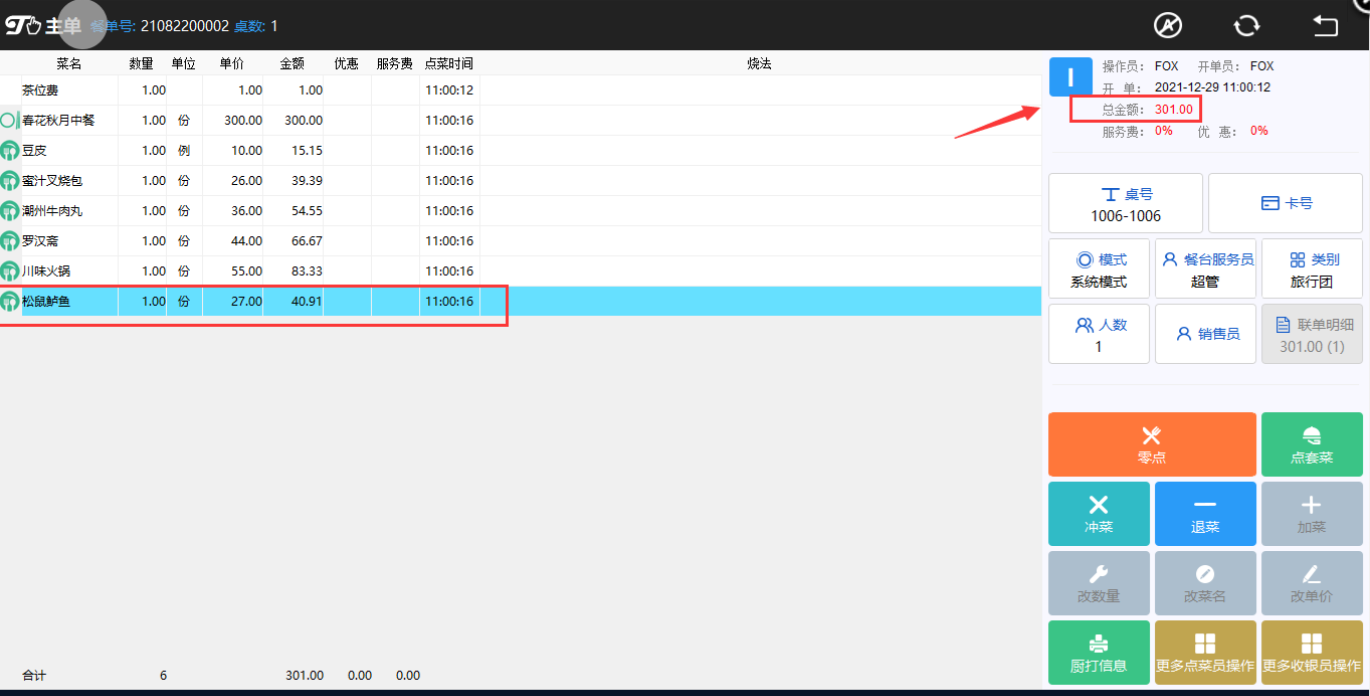
Task: Click the 83.33 amount cell
Action: (x=306, y=271)
